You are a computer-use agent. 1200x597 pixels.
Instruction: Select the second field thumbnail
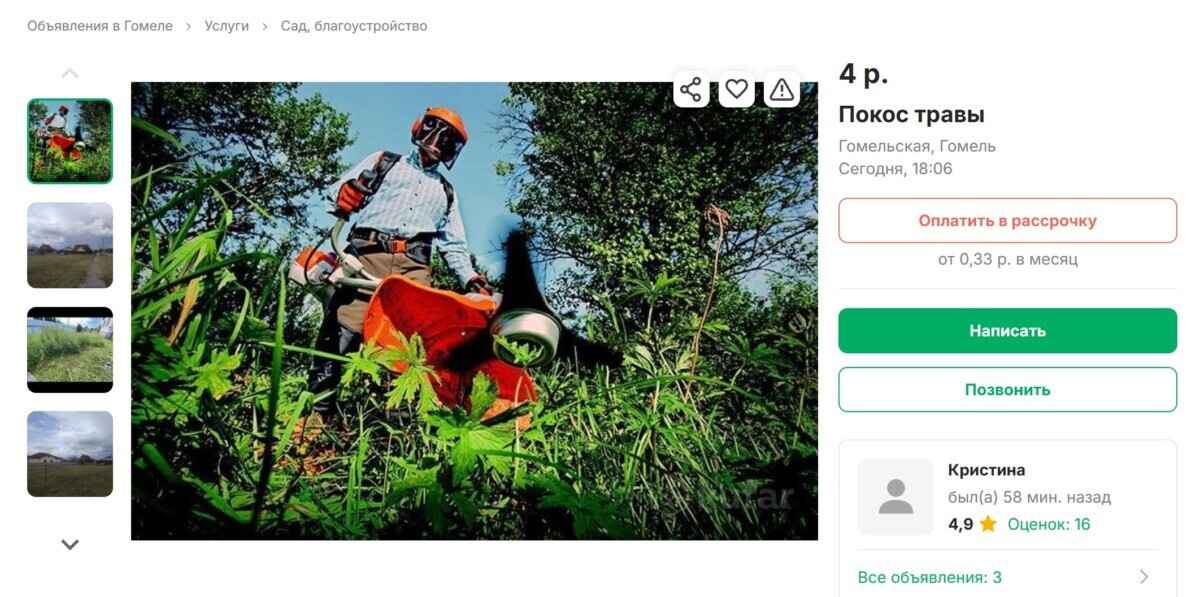tap(70, 245)
